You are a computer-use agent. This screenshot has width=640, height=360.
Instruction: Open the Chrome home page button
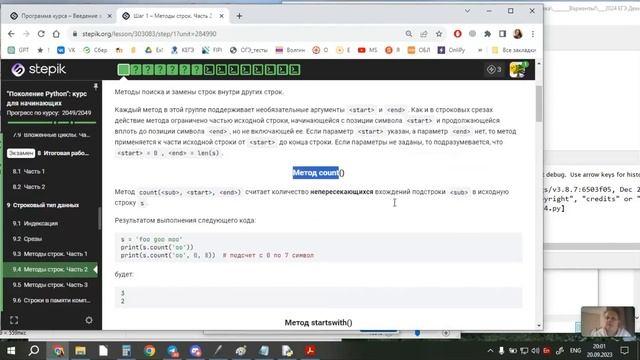point(56,34)
